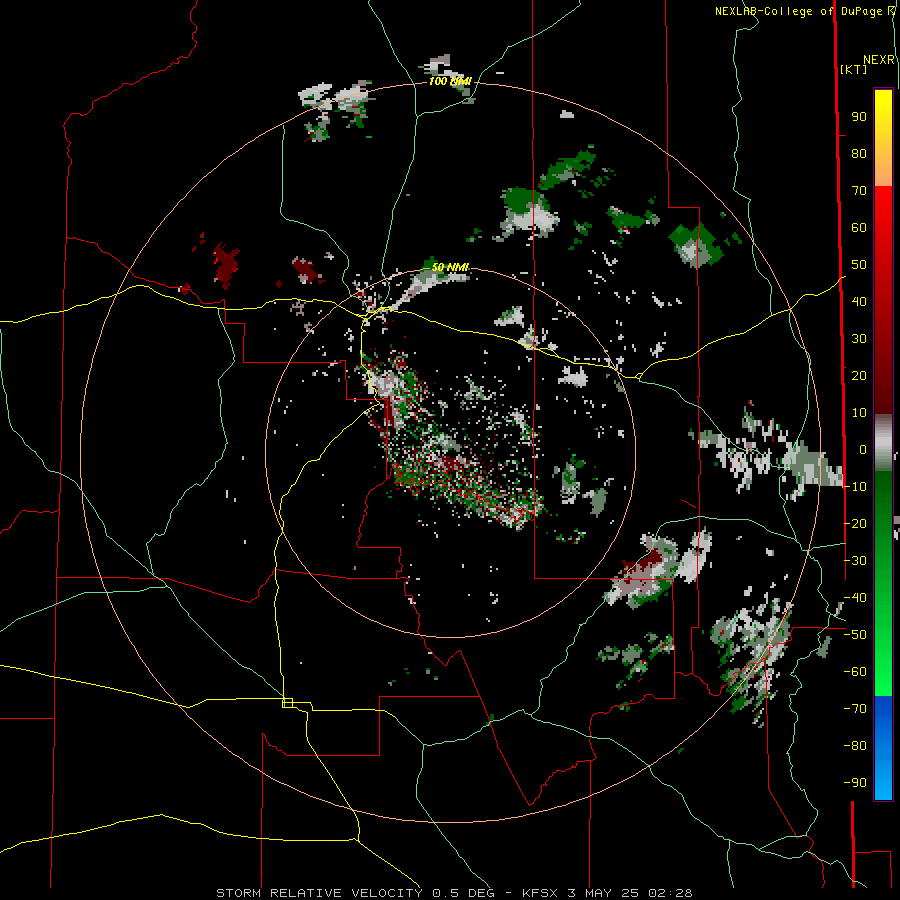
Task: Click the -60 value on the scale
Action: coord(855,672)
